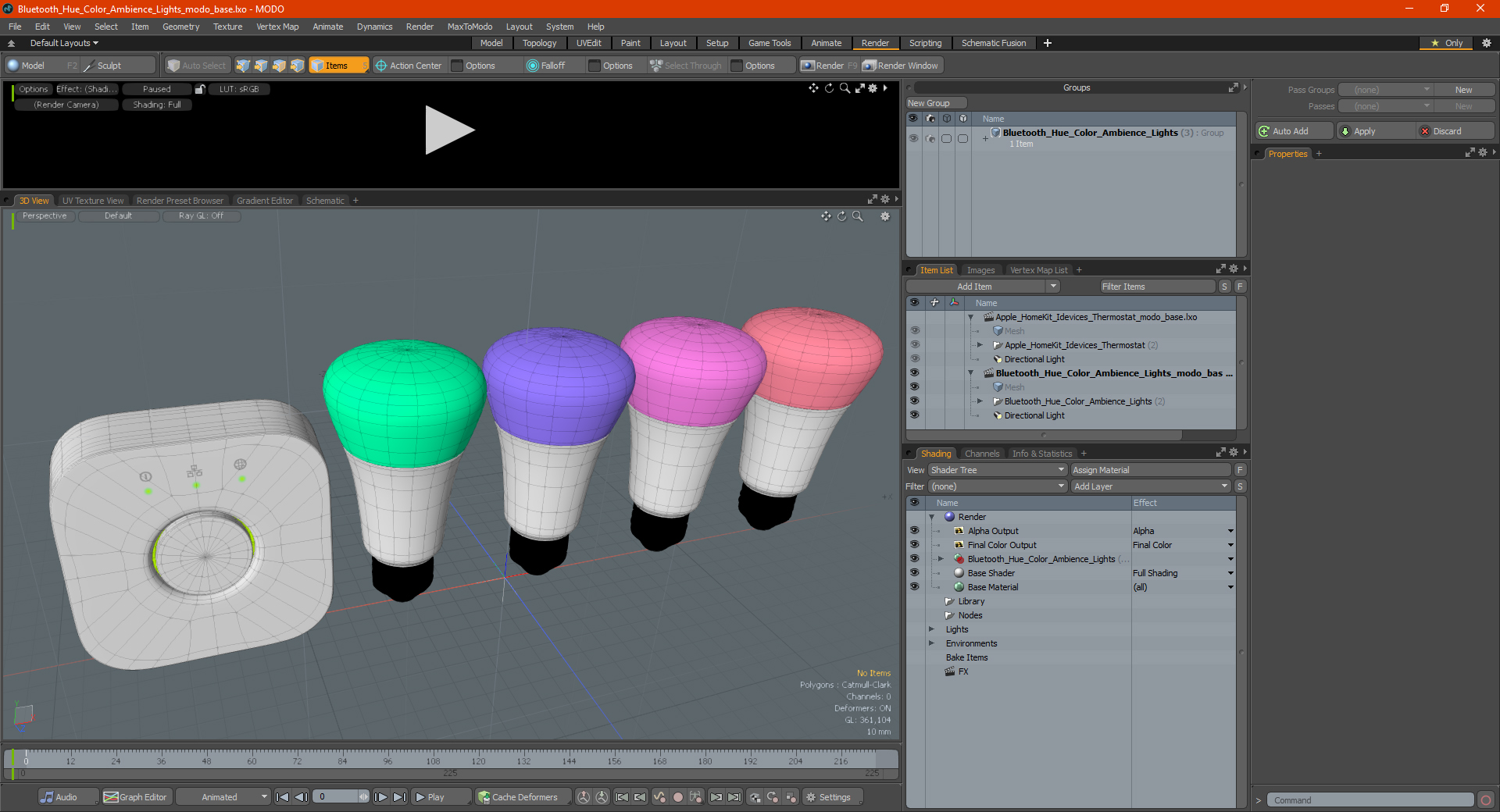1500x812 pixels.
Task: Switch to the UVEdit layout tab
Action: point(588,43)
